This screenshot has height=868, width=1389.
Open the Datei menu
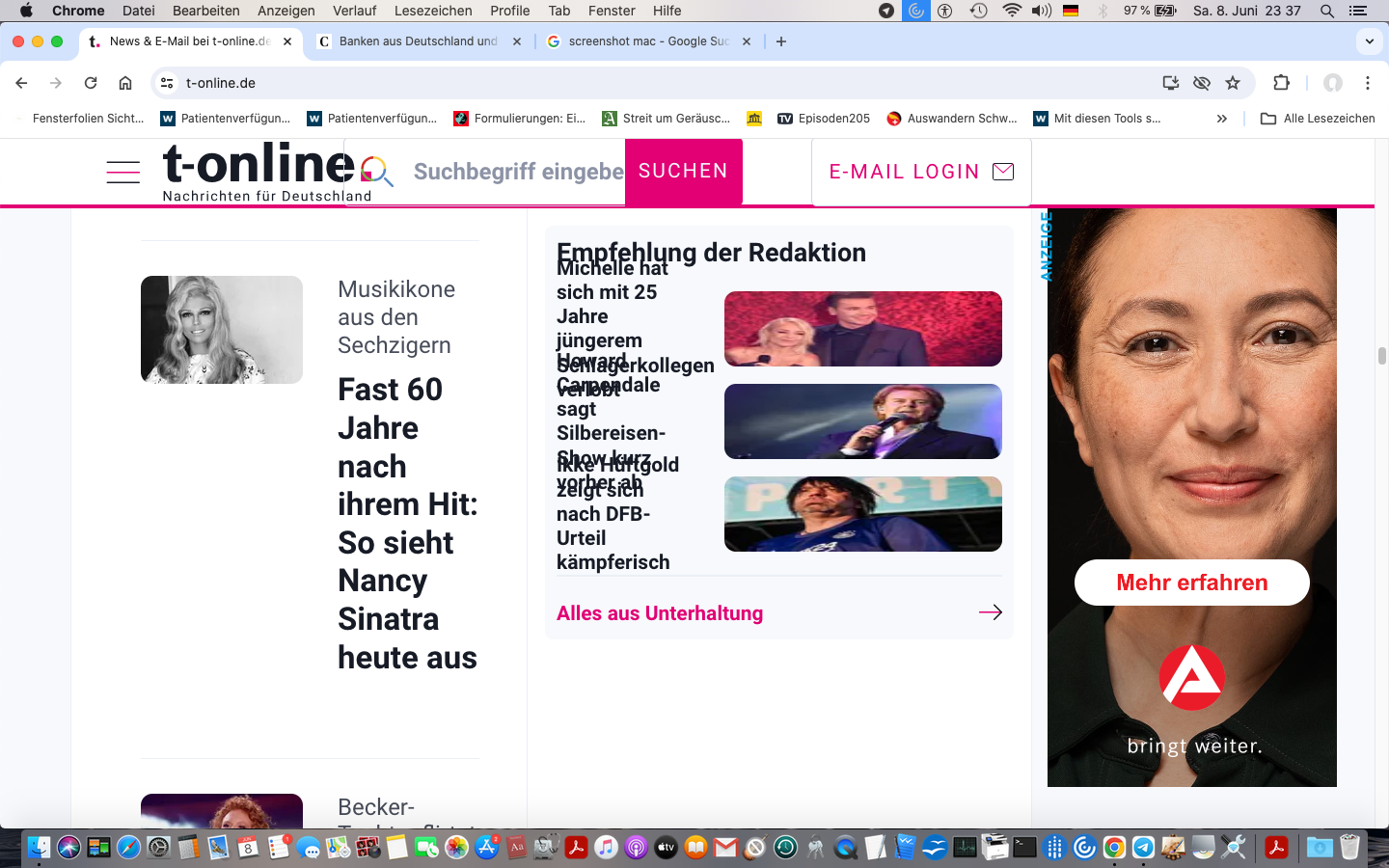click(139, 11)
